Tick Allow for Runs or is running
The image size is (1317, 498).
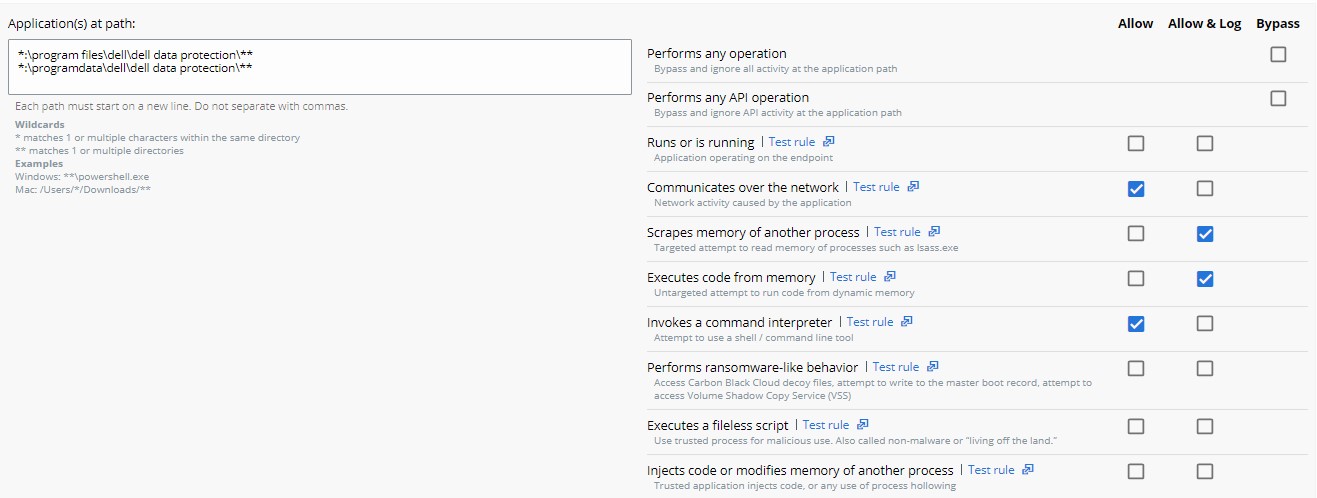[x=1136, y=144]
